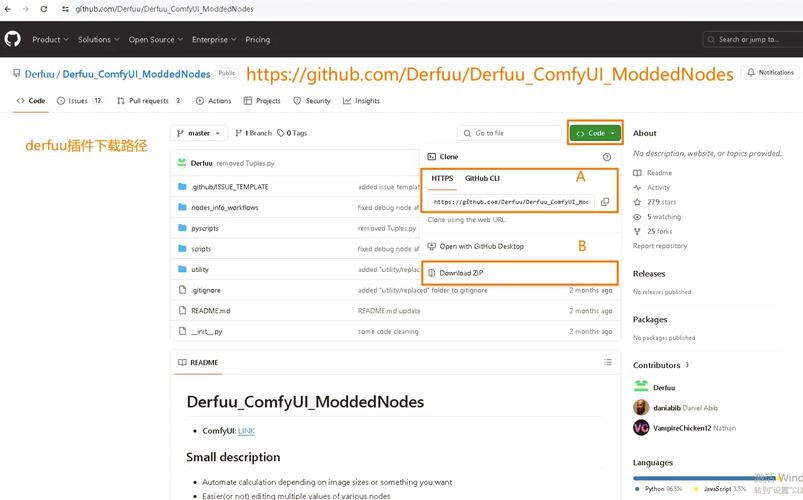Click the clone URL text field
The width and height of the screenshot is (803, 500).
point(511,202)
